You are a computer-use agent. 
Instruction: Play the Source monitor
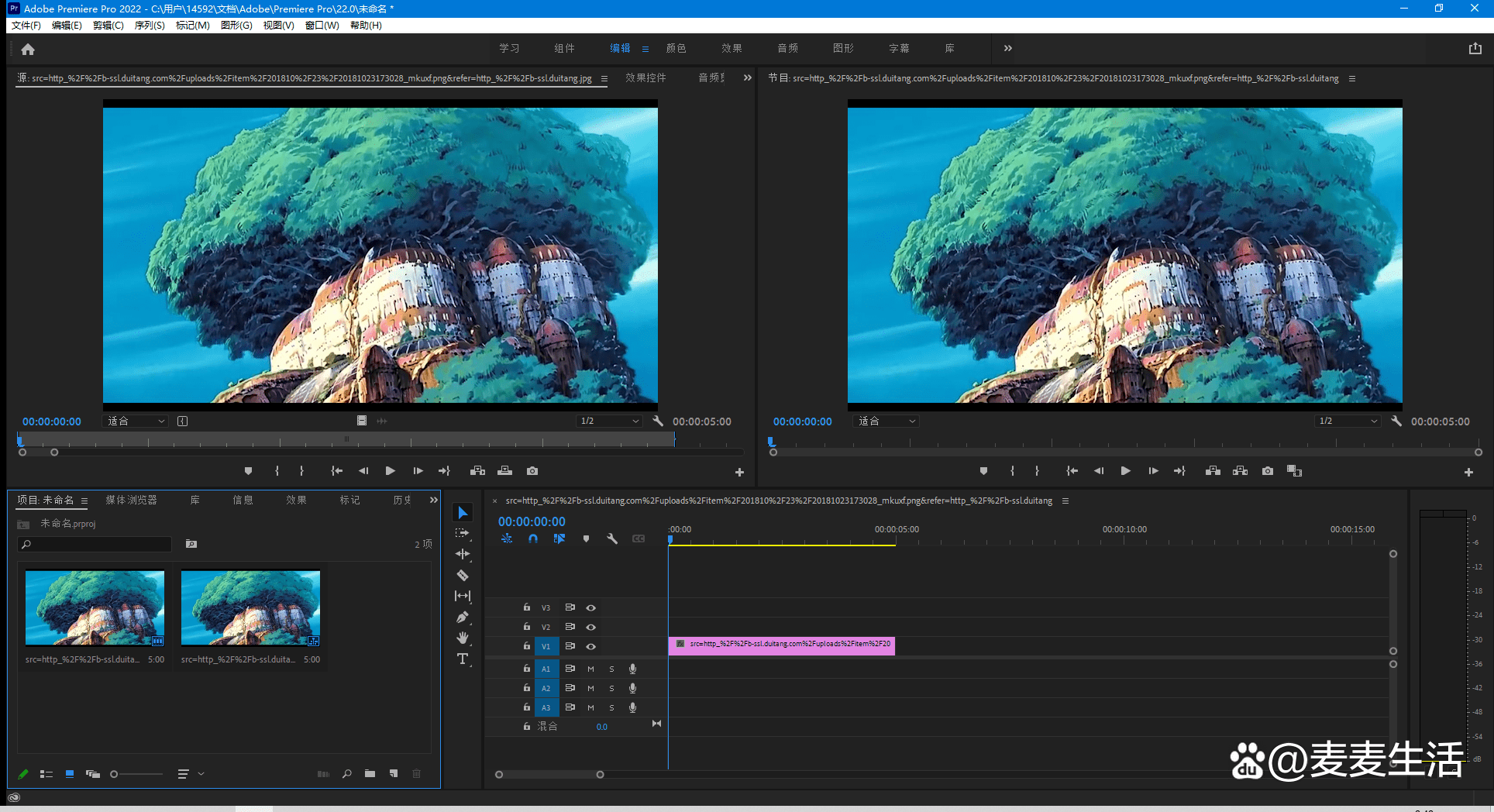[391, 471]
